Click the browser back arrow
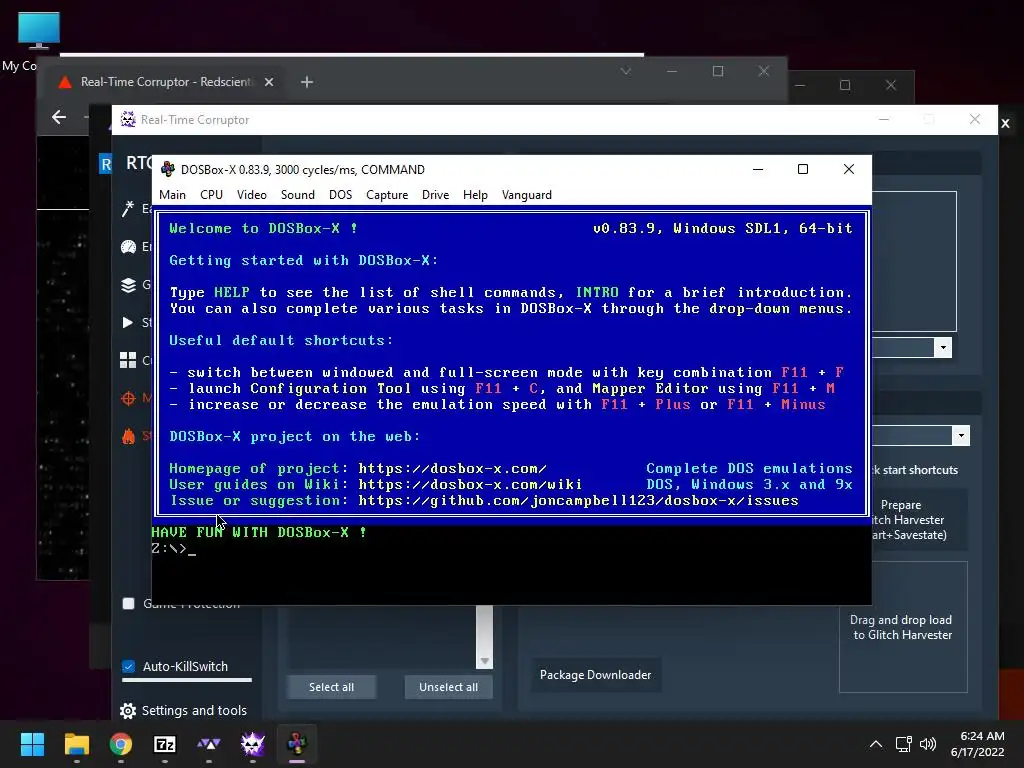This screenshot has height=768, width=1024. tap(59, 117)
